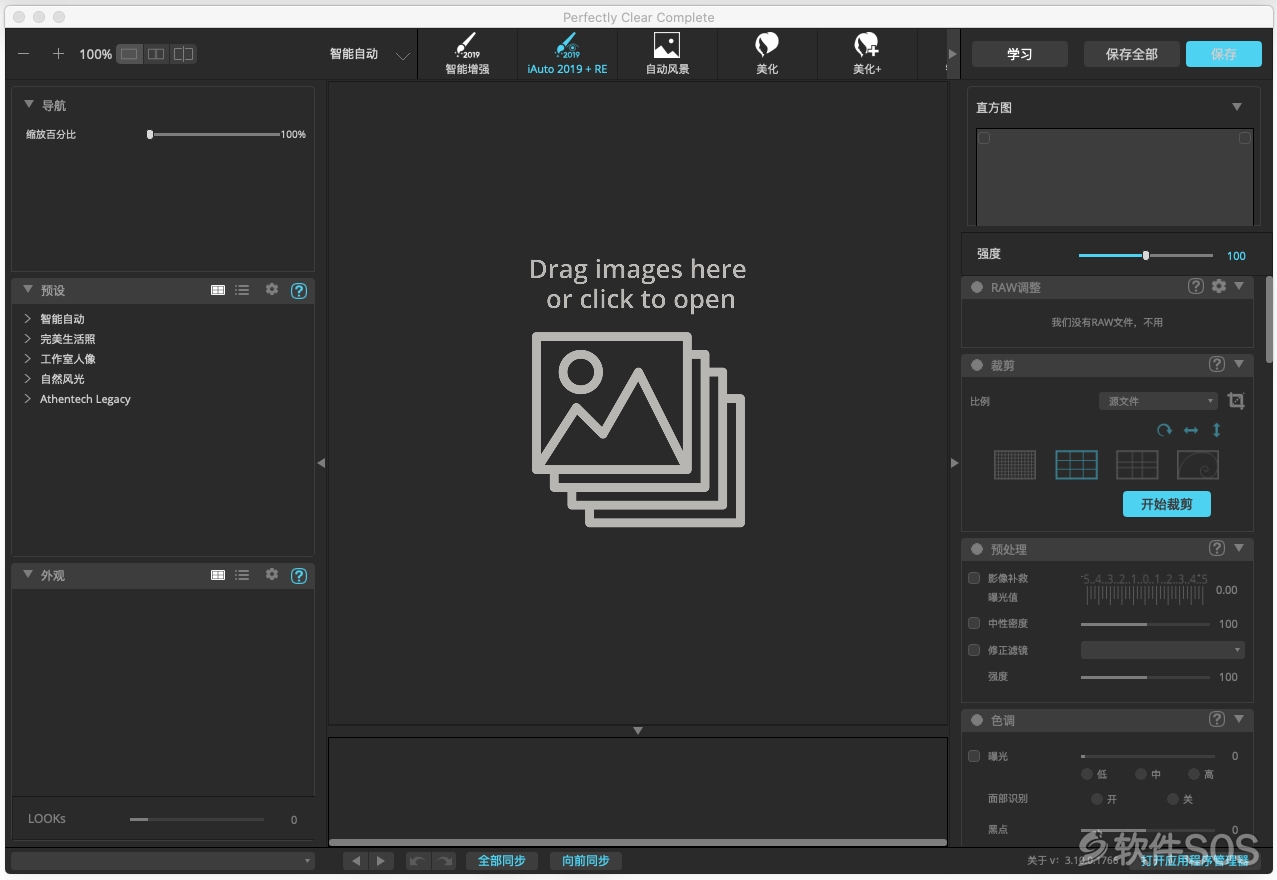This screenshot has width=1277, height=880.
Task: Collapse the 色调 section
Action: [x=1239, y=719]
